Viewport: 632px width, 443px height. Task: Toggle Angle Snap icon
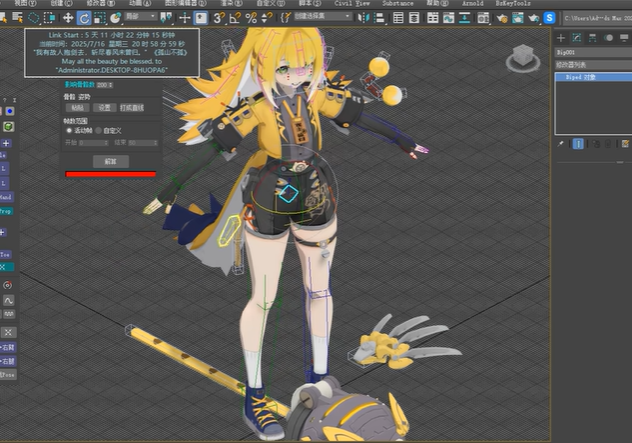tap(235, 18)
